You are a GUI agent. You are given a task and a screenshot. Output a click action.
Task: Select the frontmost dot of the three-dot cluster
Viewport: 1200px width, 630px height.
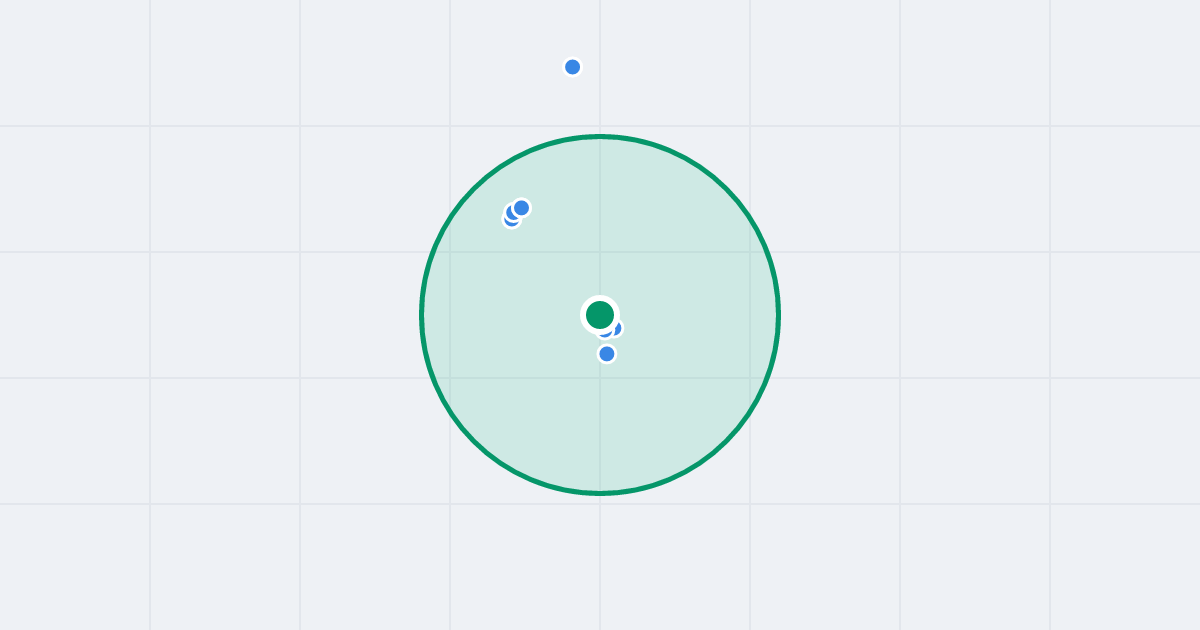521,208
